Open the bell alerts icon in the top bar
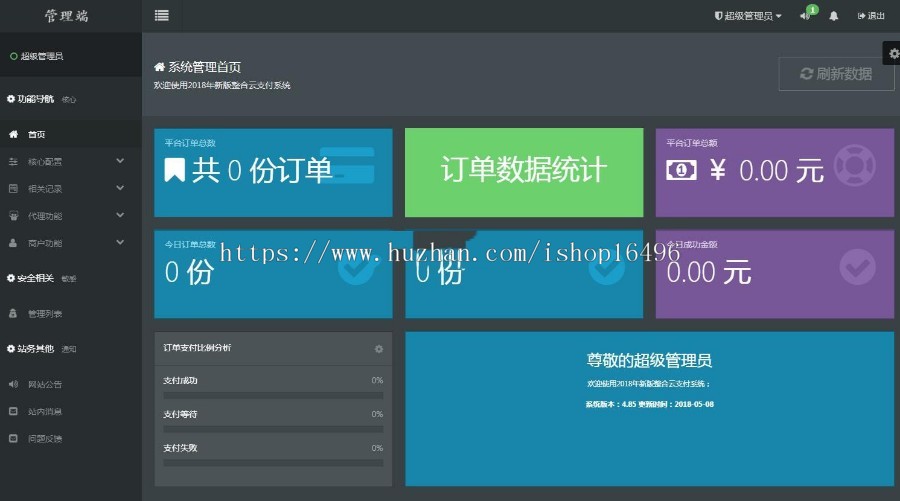The image size is (900, 501). tap(833, 16)
